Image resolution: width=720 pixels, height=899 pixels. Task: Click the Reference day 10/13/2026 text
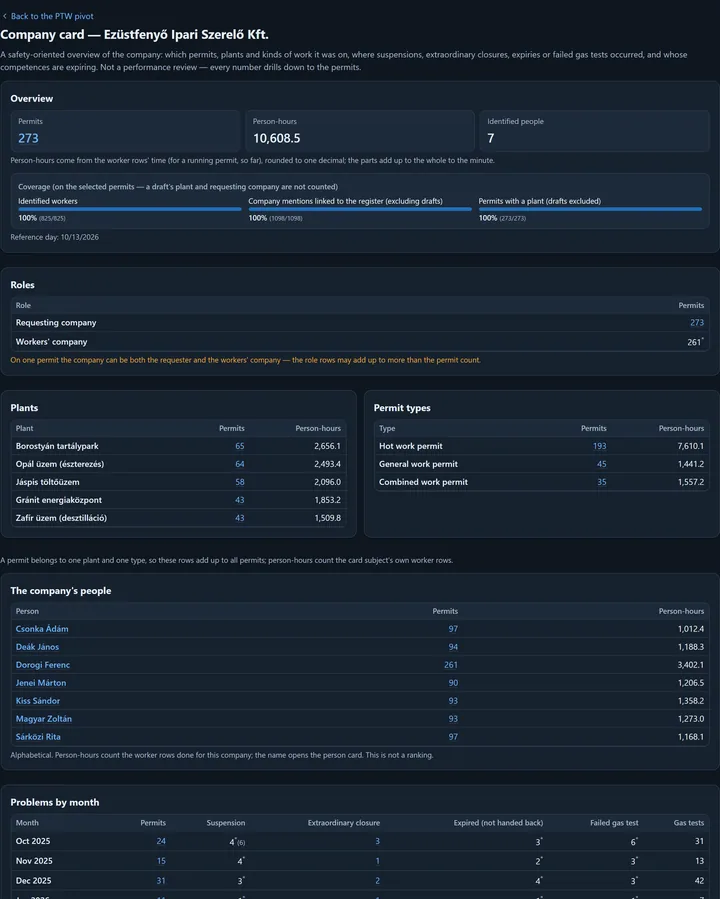[54, 237]
